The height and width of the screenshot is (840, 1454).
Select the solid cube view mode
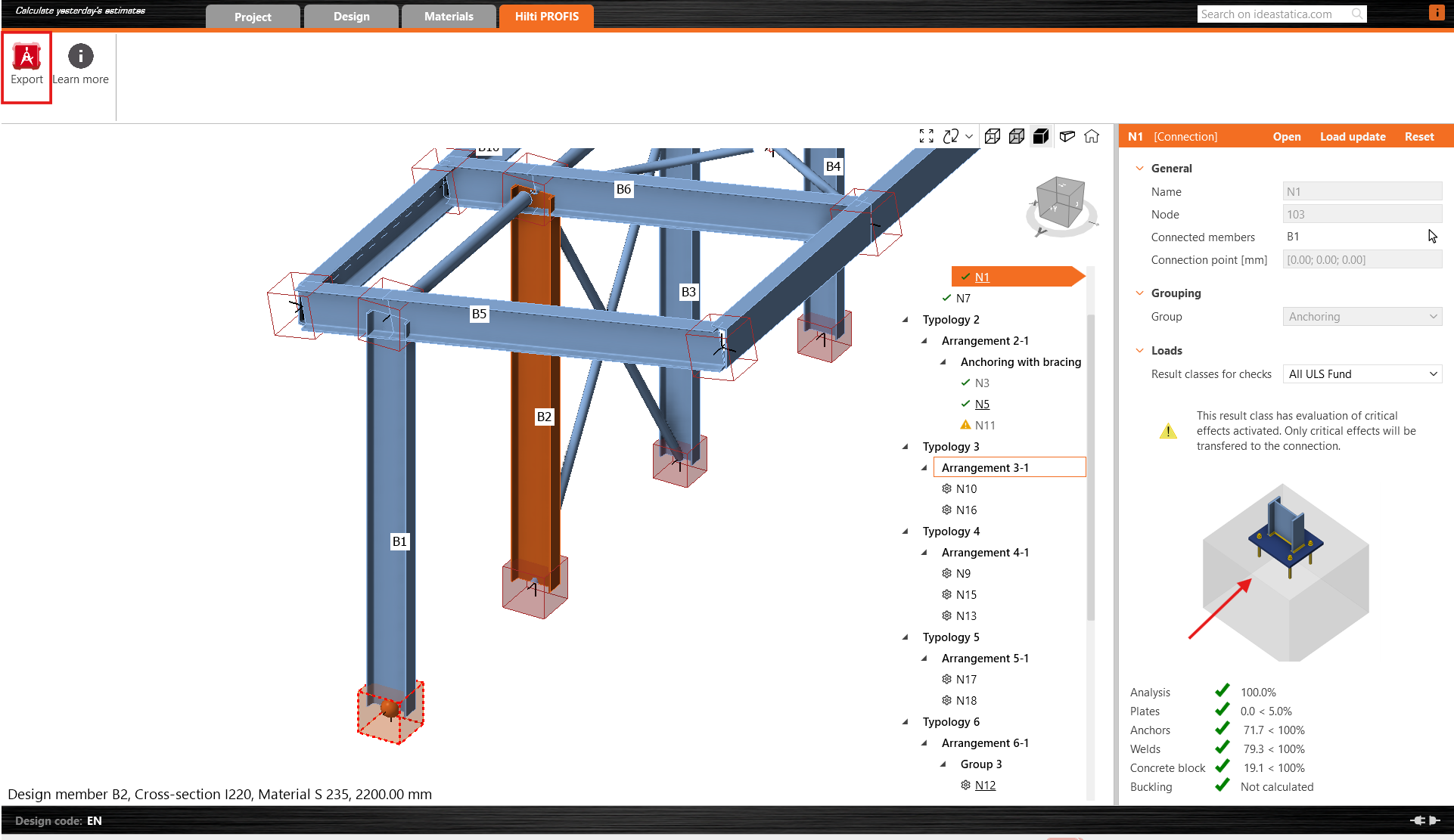point(1041,136)
